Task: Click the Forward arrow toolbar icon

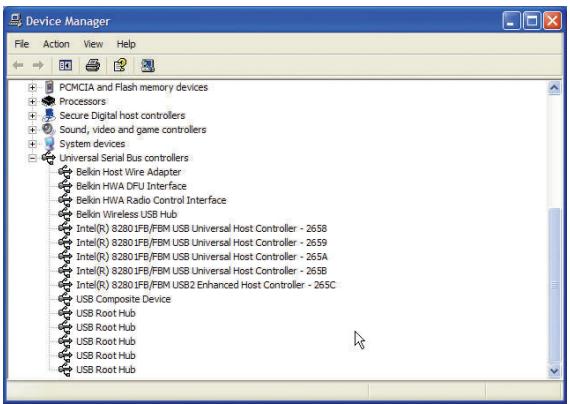Action: (38, 65)
